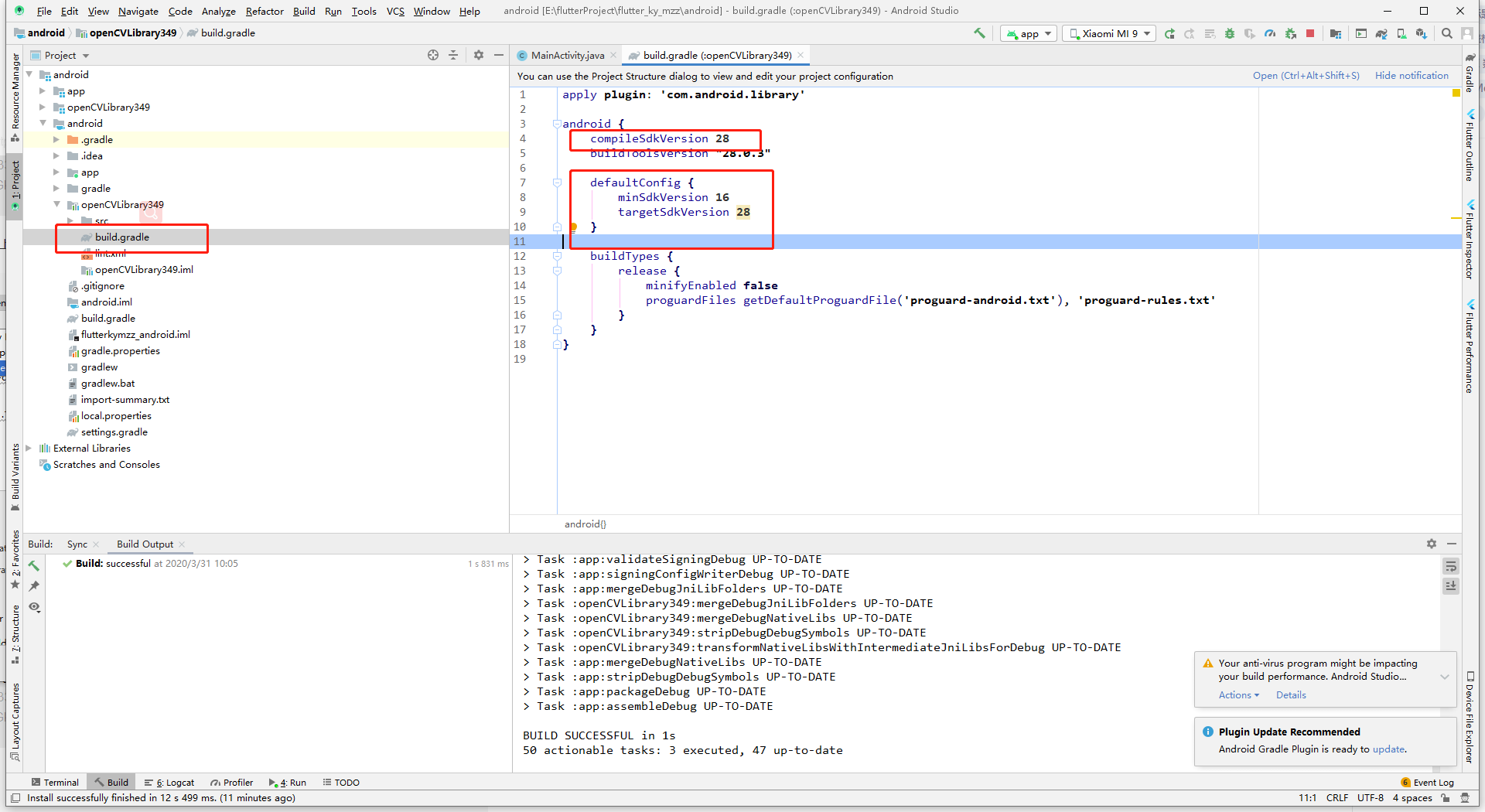Show the Flutter Inspector panel

1470,240
